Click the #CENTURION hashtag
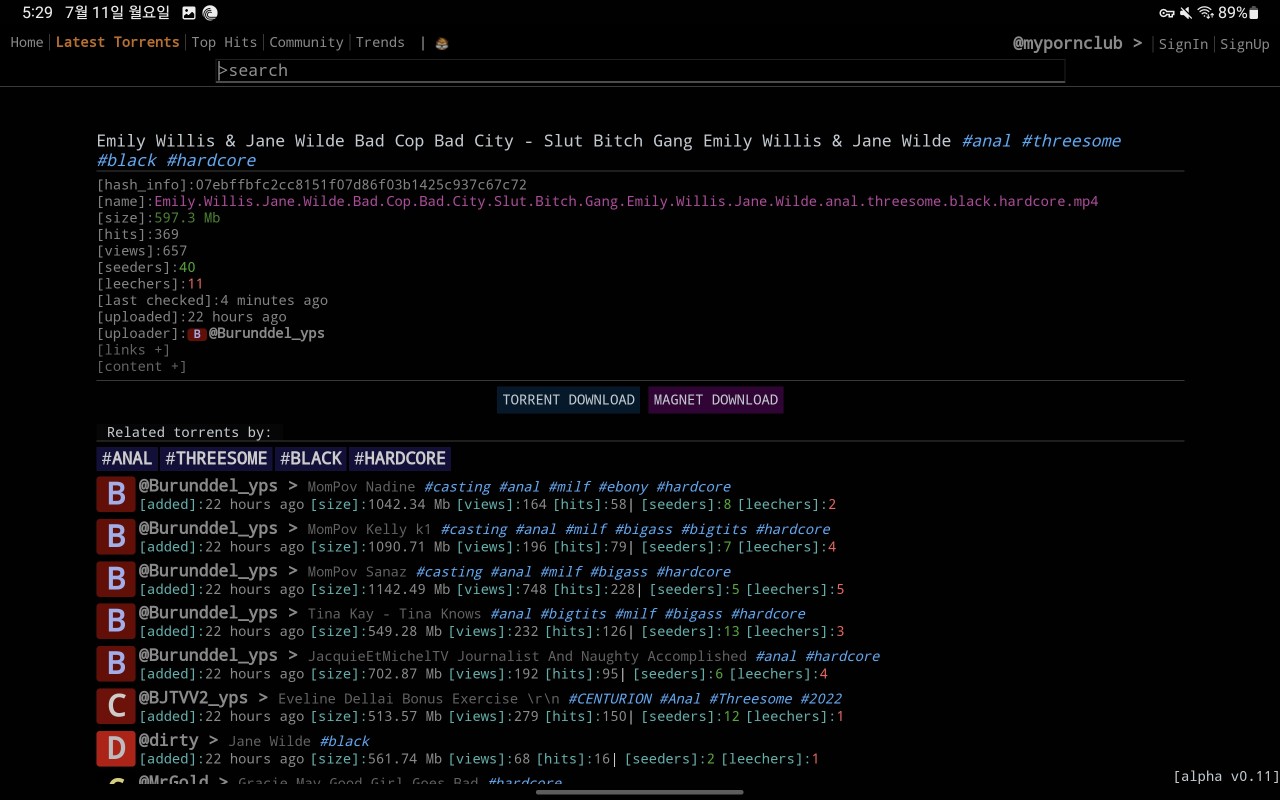Viewport: 1280px width, 800px height. click(610, 699)
